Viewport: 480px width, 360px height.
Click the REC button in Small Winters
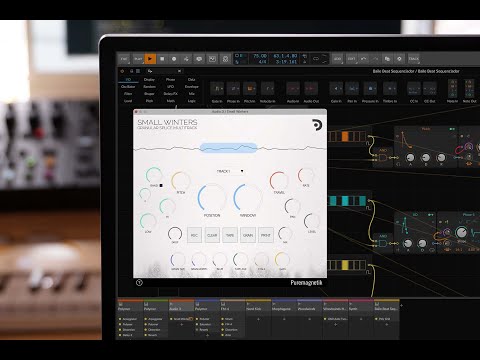[x=194, y=235]
